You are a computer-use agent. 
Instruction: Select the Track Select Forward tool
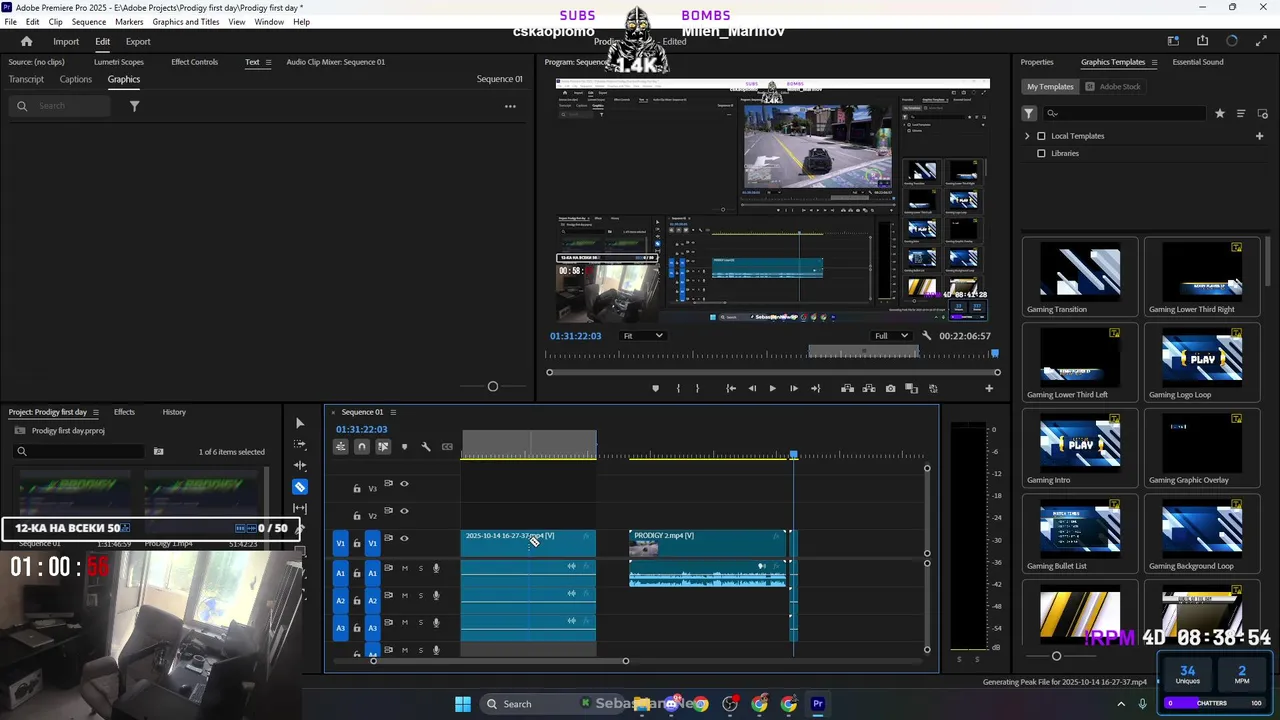pyautogui.click(x=300, y=444)
